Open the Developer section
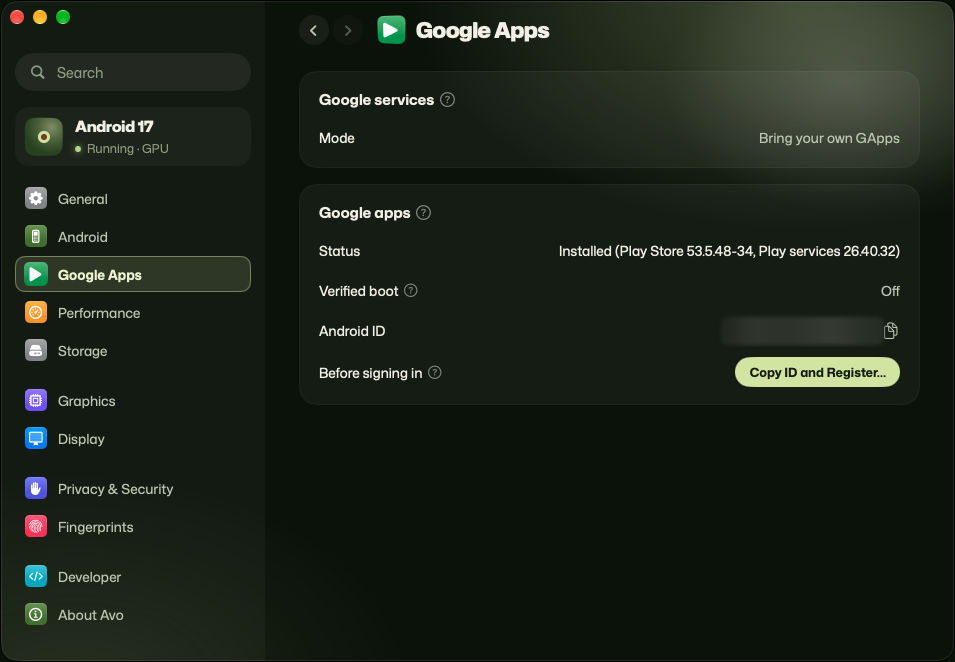The height and width of the screenshot is (662, 955). [133, 577]
